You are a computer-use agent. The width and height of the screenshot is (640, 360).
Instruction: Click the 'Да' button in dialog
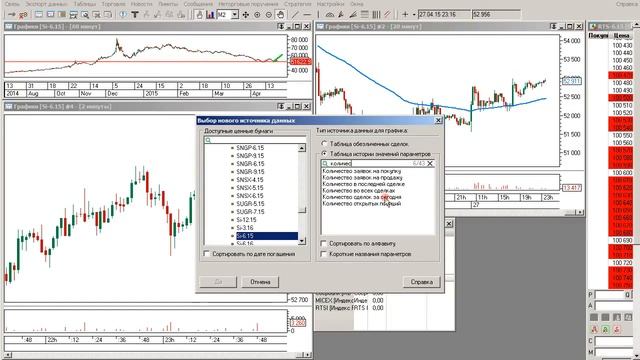pyautogui.click(x=218, y=282)
